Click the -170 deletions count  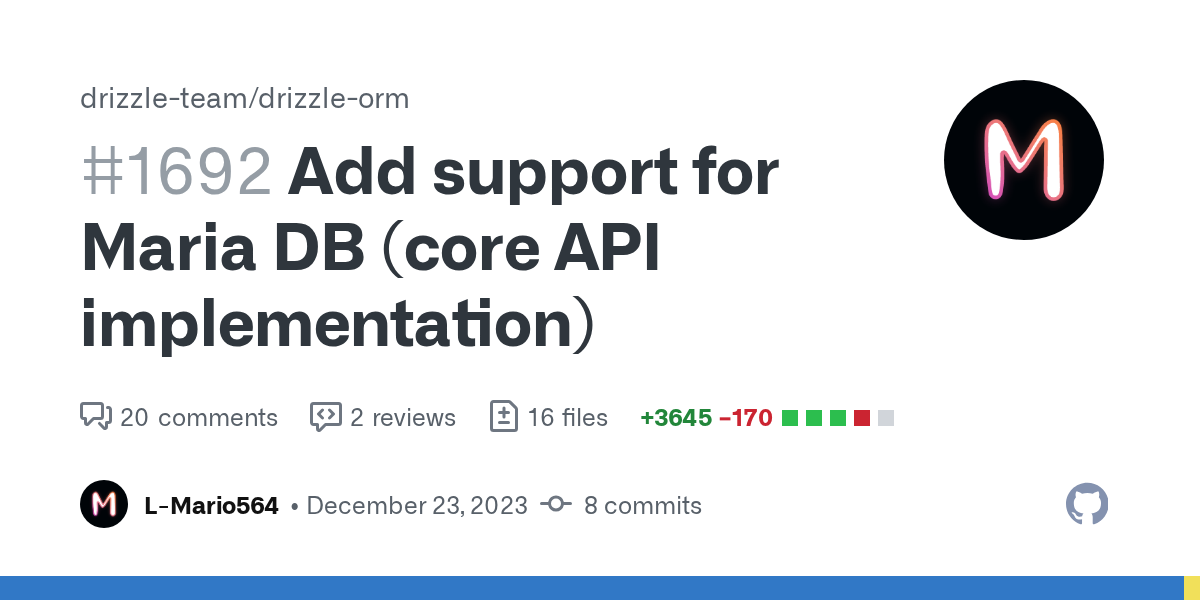coord(745,418)
